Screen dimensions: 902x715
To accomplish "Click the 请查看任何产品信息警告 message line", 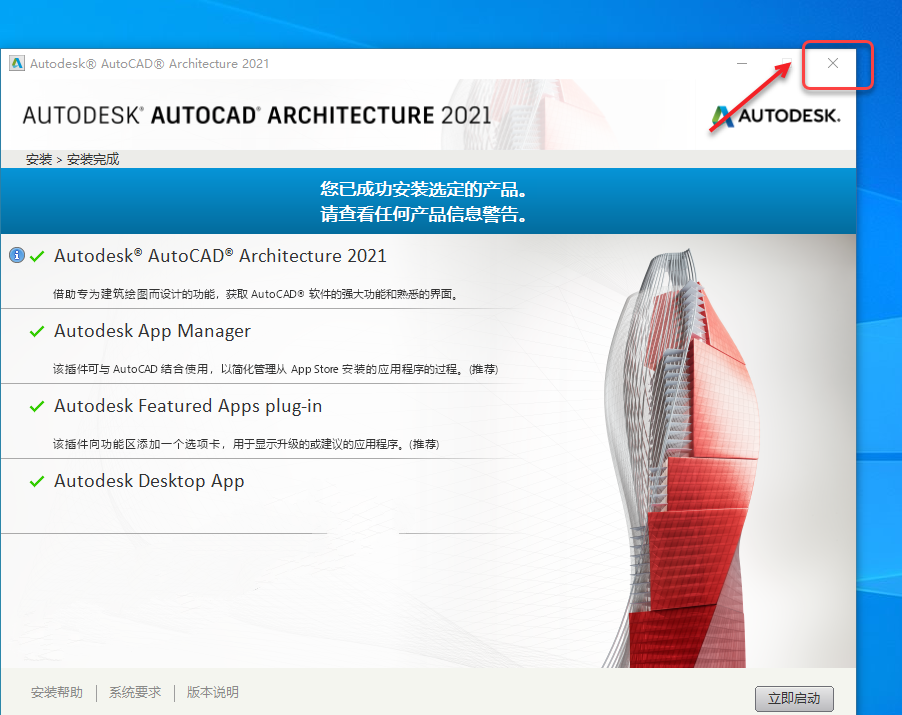I will point(423,214).
